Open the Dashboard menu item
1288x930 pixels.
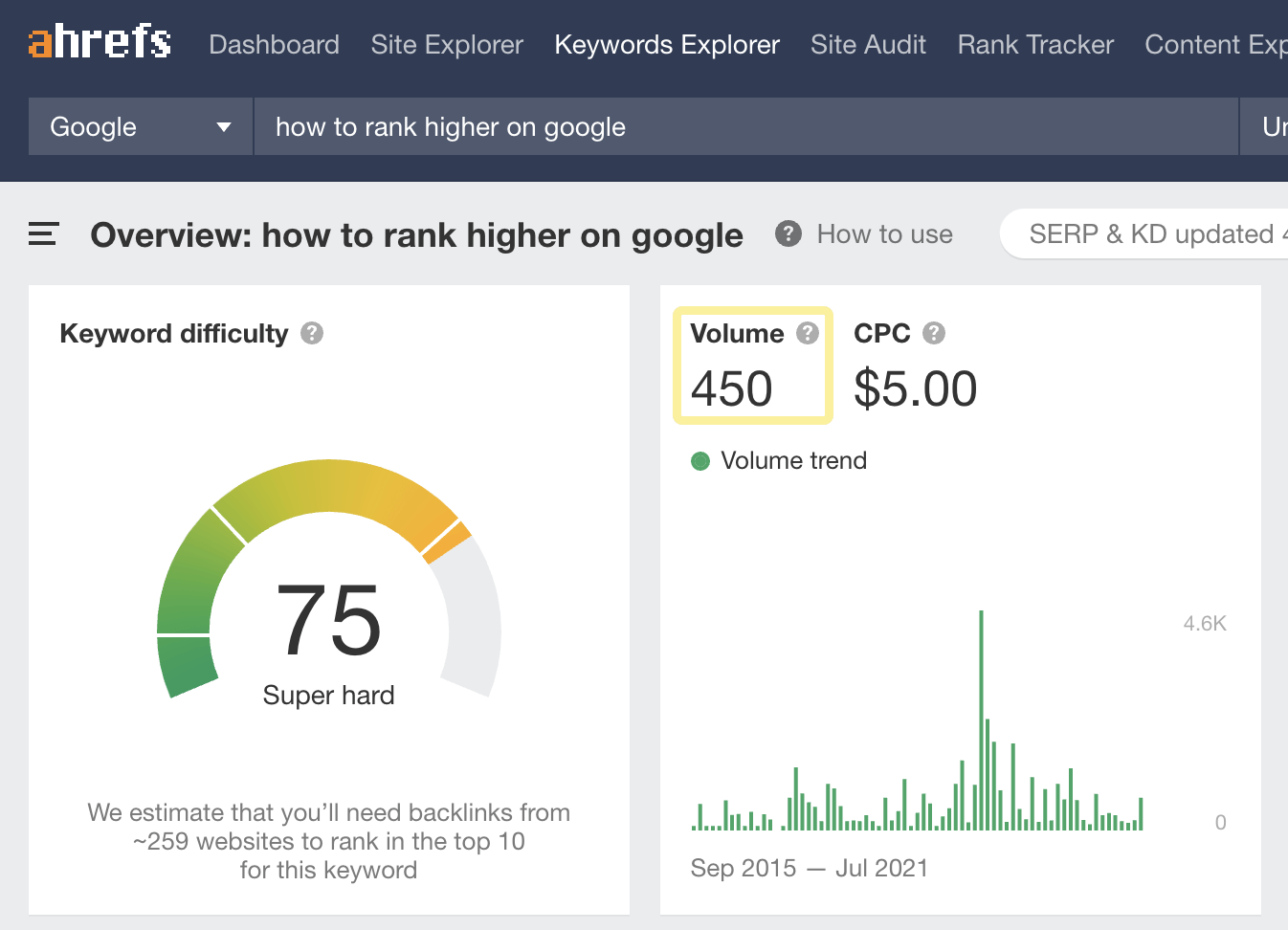coord(274,45)
